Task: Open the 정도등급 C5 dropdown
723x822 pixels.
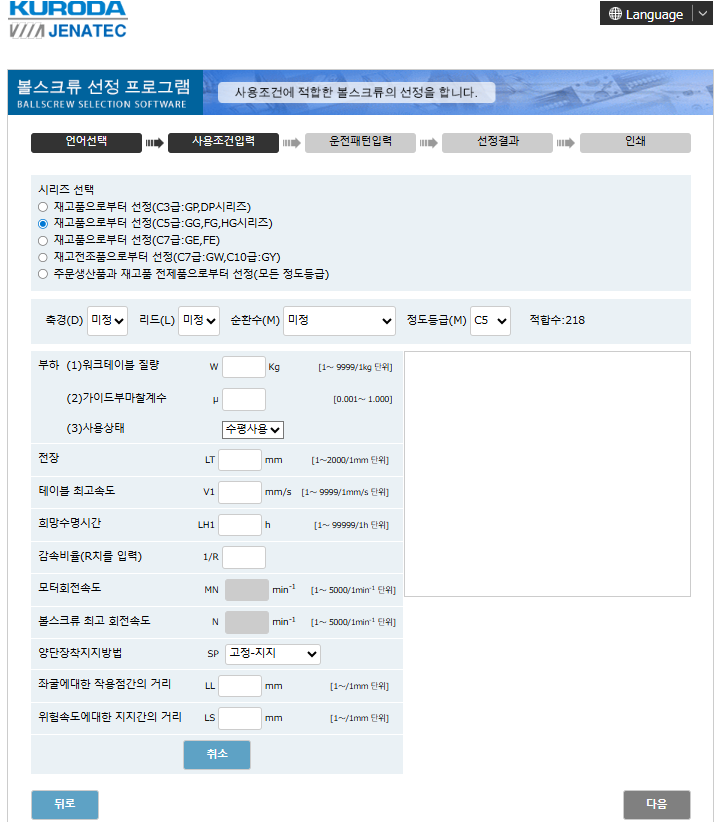Action: (491, 321)
